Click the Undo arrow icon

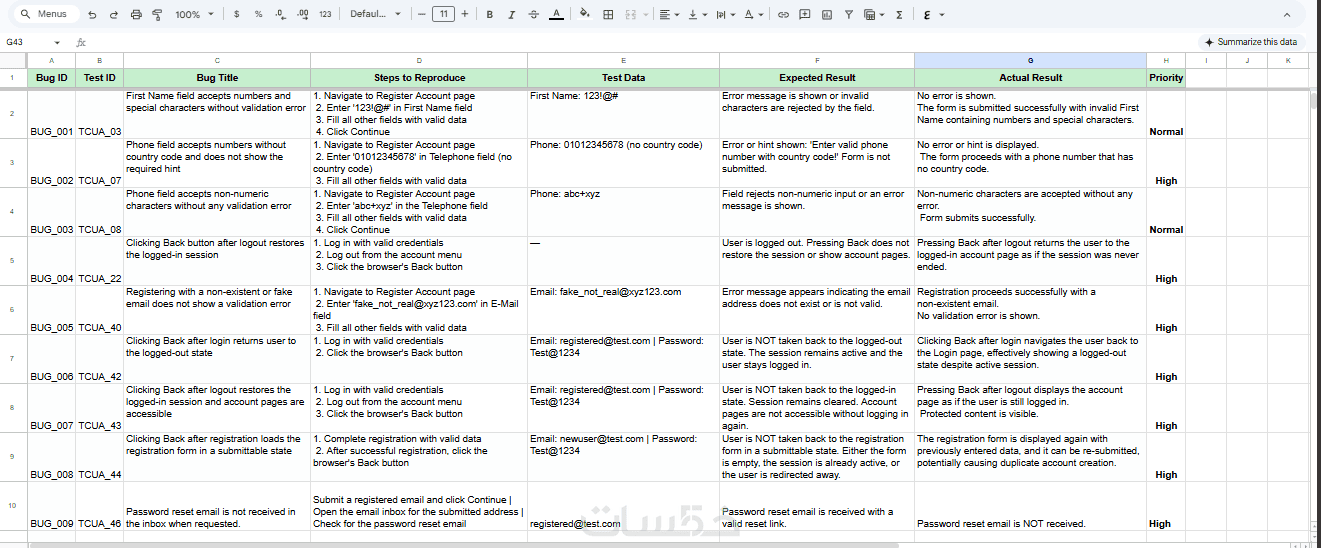[x=92, y=15]
